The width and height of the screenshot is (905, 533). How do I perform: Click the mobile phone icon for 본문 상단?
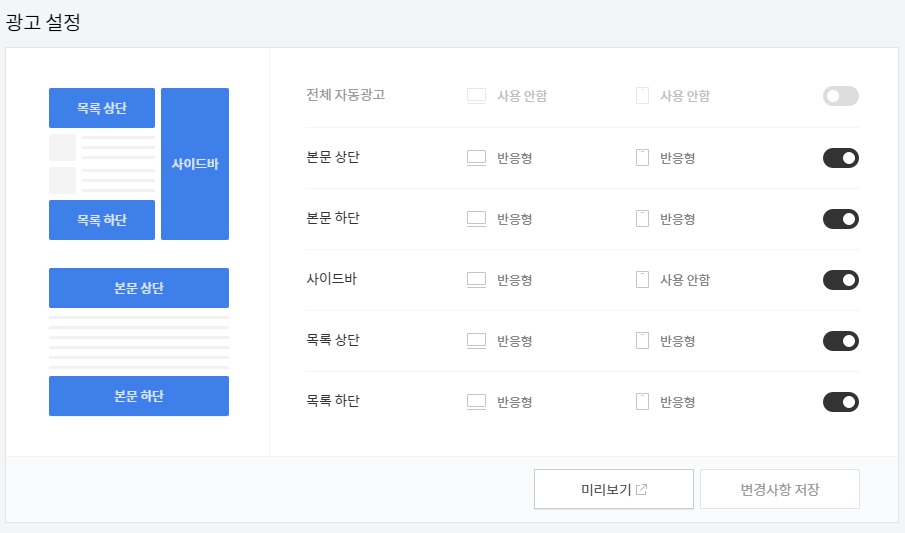[642, 158]
